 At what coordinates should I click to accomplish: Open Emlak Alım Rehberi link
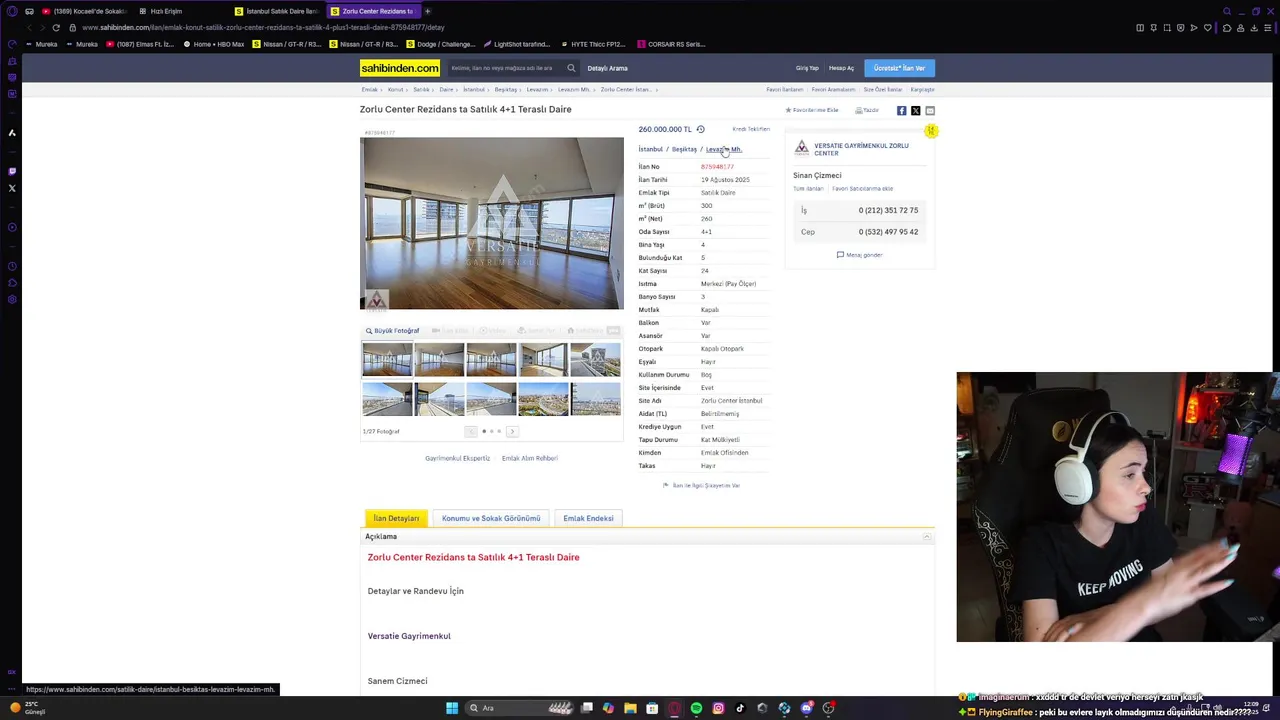click(529, 458)
